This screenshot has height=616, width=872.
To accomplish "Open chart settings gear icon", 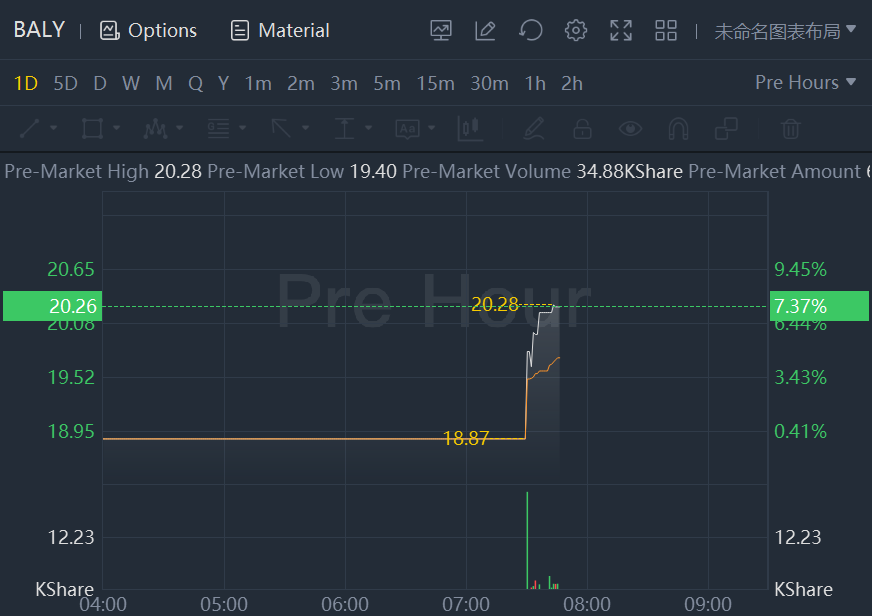I will pos(576,30).
